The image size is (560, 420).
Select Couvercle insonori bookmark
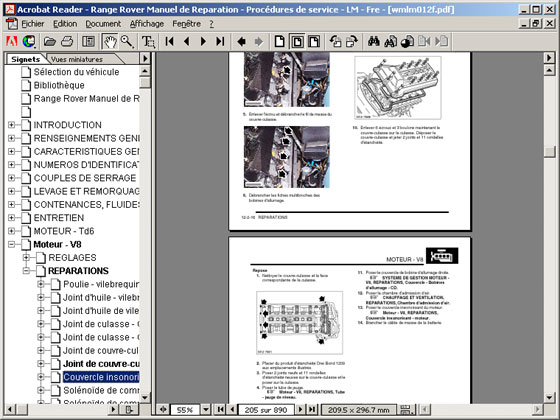tap(101, 377)
